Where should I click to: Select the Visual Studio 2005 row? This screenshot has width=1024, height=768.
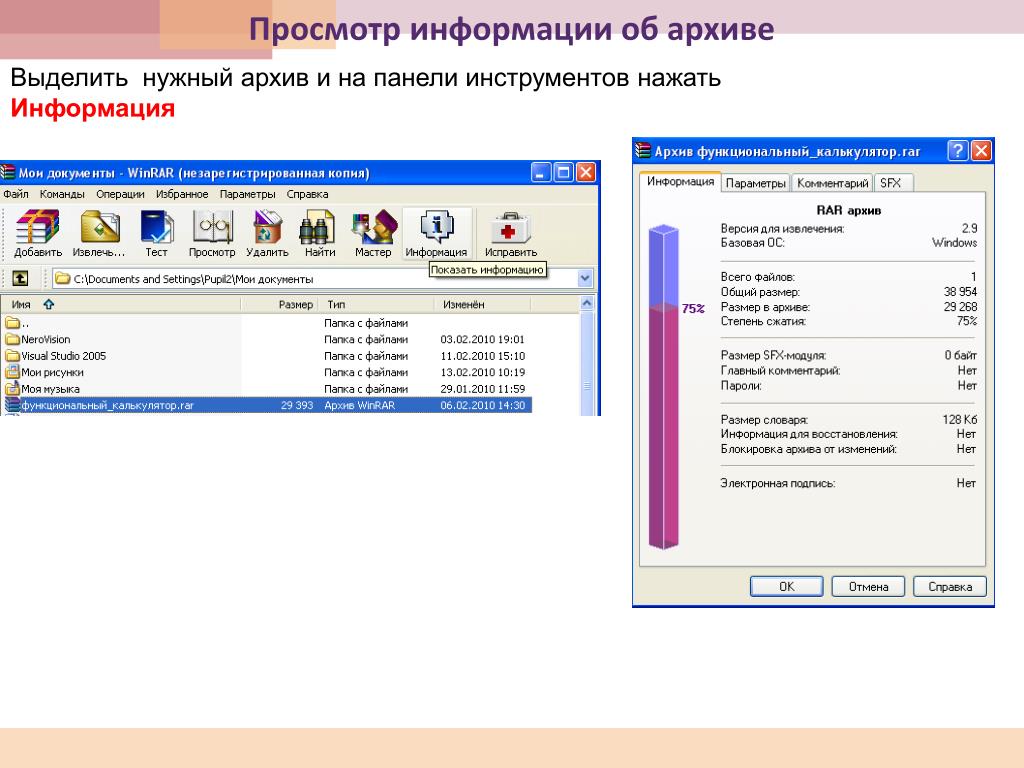tap(266, 355)
